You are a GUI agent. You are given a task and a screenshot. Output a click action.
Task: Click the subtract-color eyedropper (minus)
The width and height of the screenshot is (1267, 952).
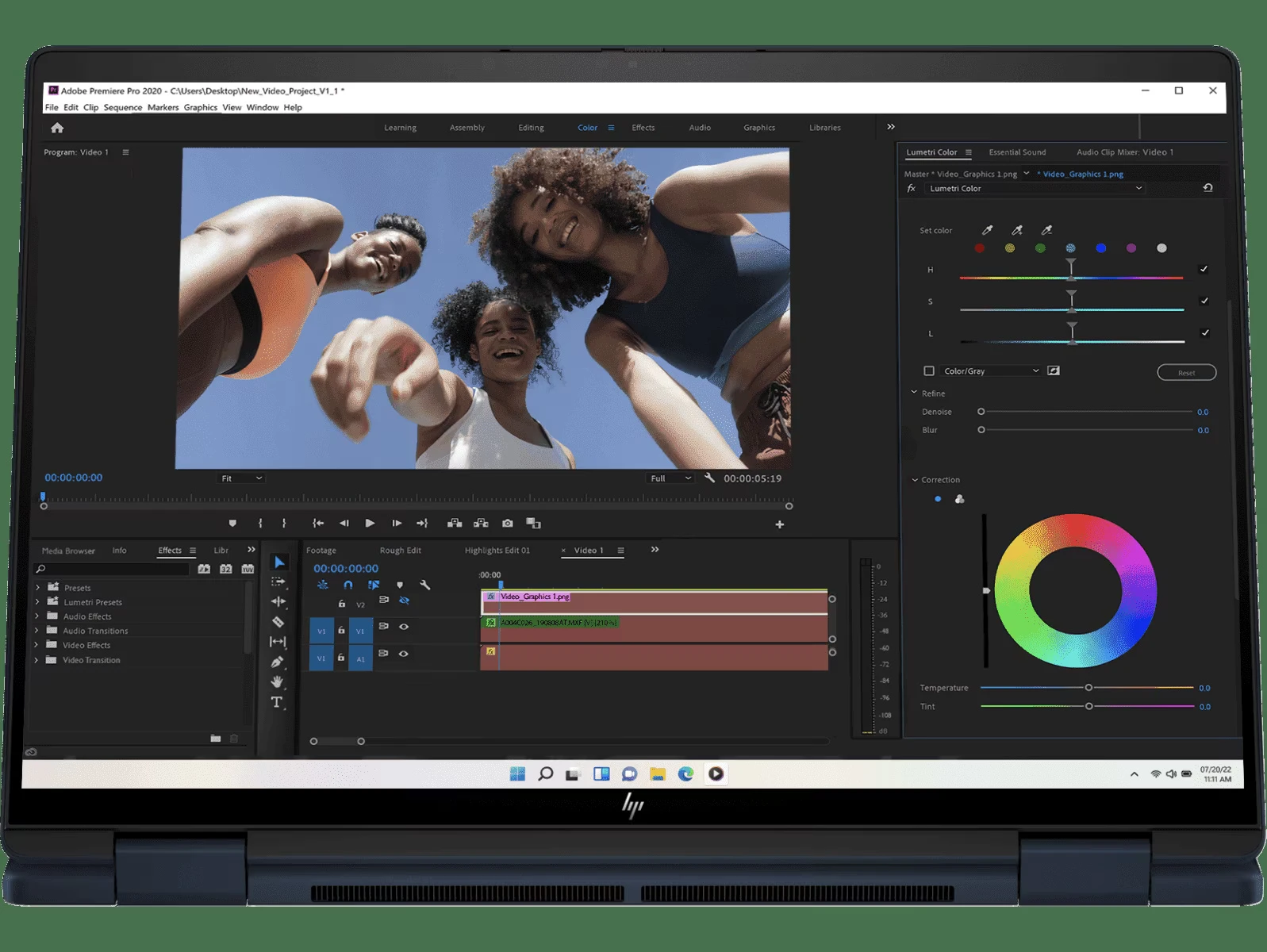pyautogui.click(x=1046, y=230)
